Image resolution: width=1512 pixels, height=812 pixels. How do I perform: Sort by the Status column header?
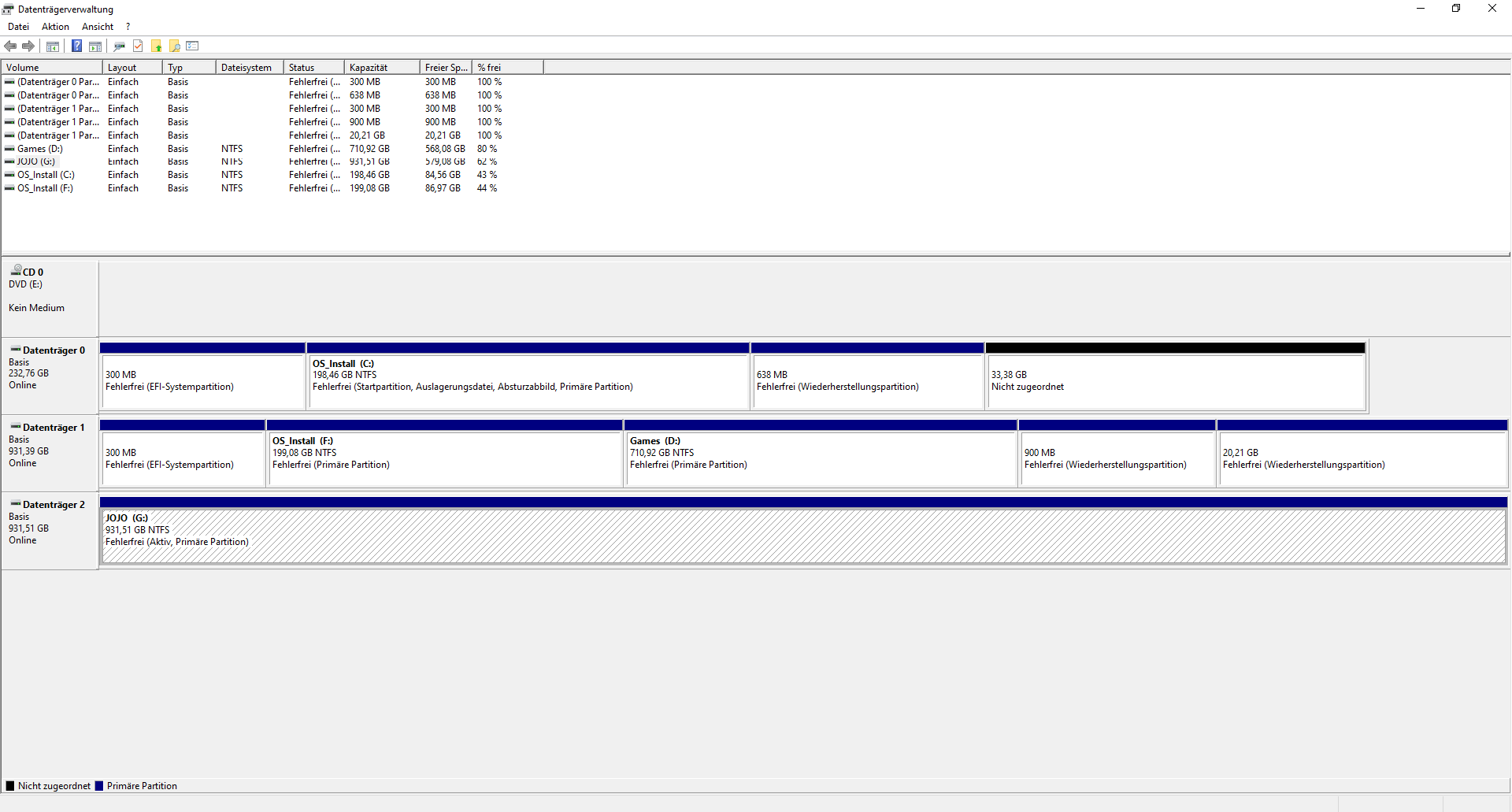click(314, 68)
